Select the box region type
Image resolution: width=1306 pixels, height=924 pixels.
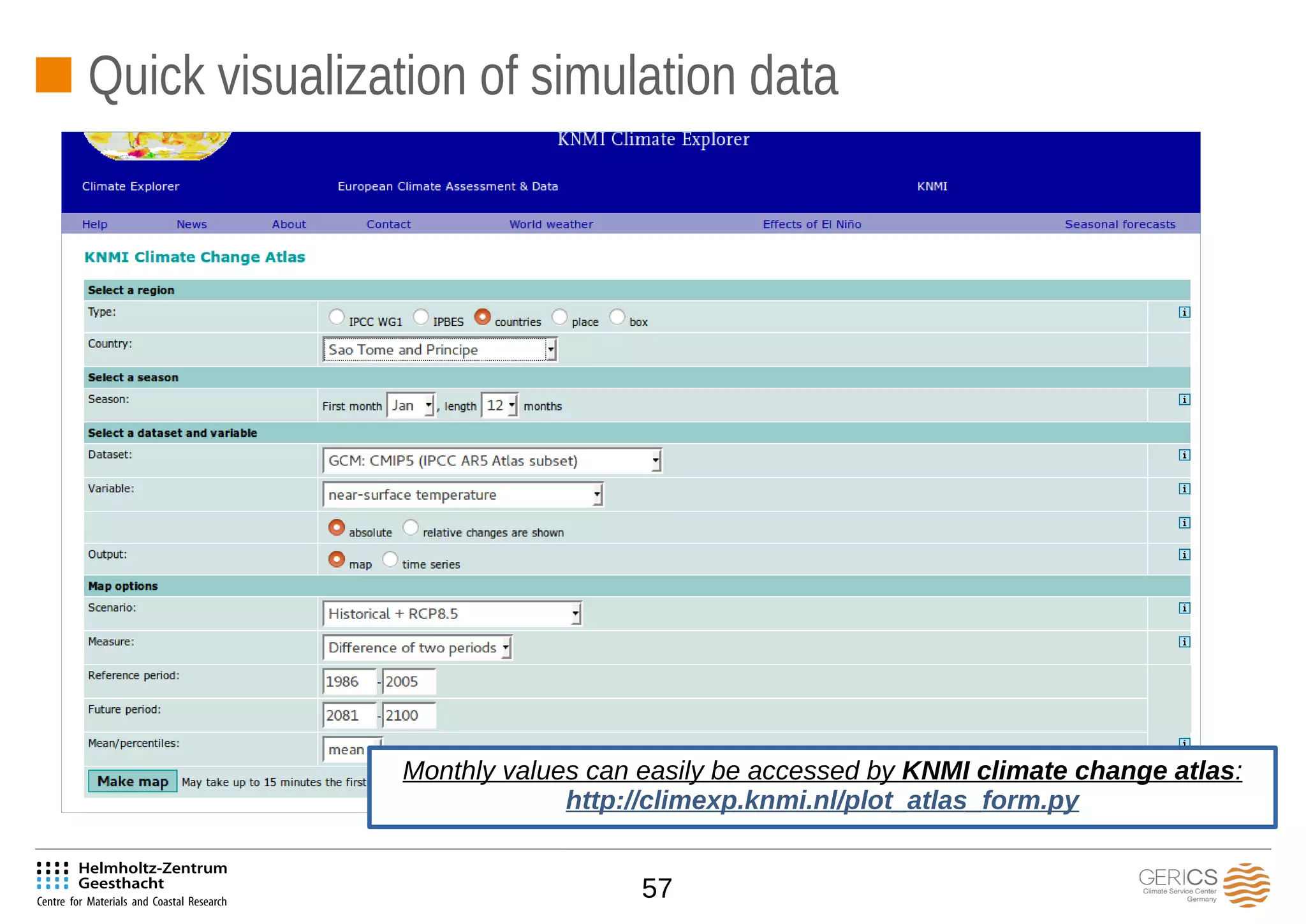[x=617, y=317]
